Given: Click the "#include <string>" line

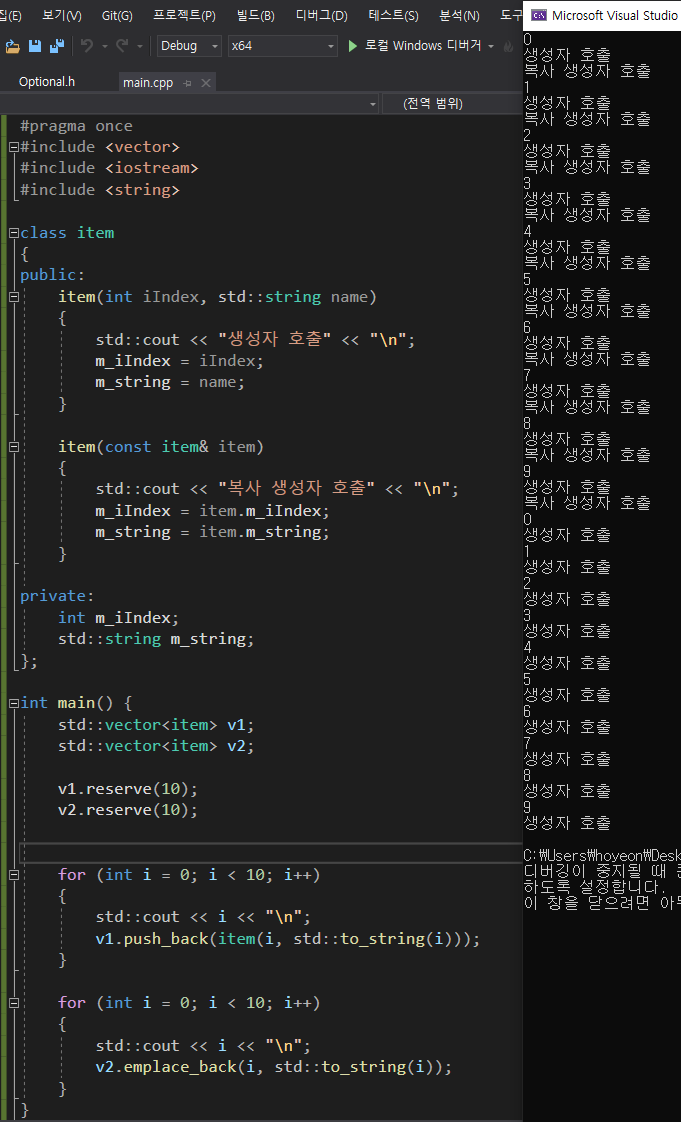Looking at the screenshot, I should click(100, 190).
